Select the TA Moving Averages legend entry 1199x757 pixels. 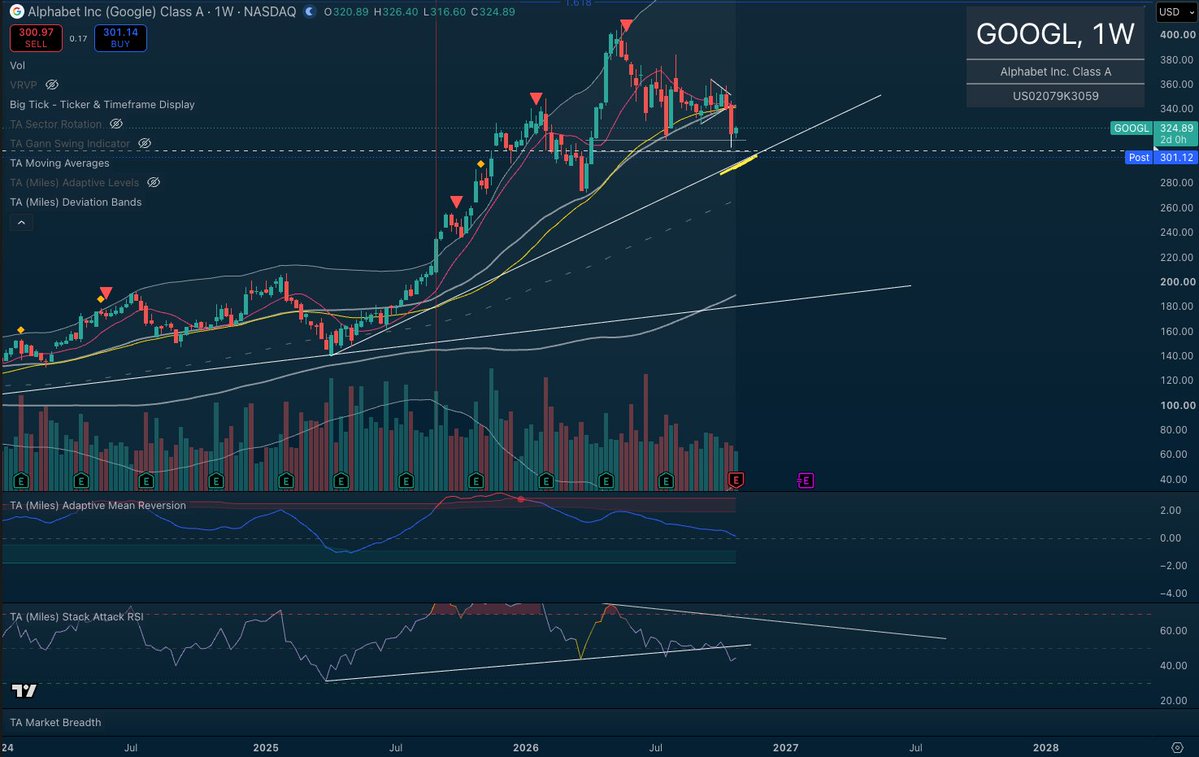click(x=59, y=163)
